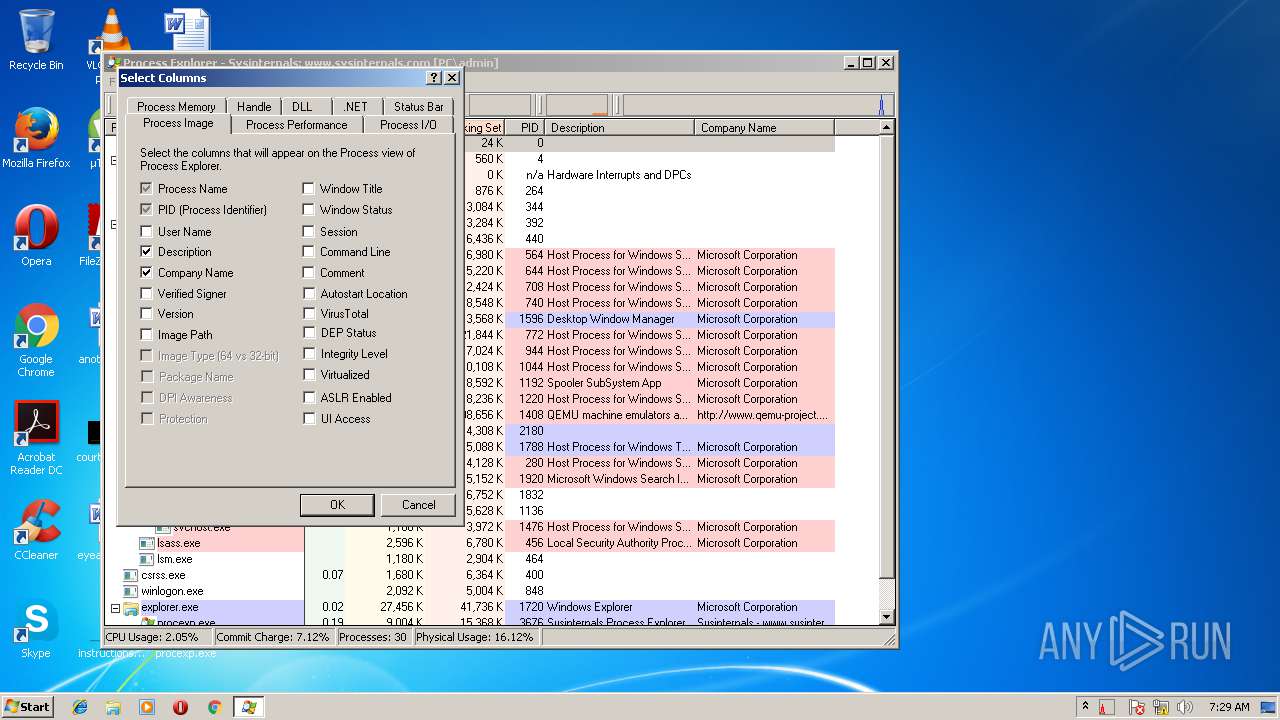Launch CCleaner from the desktop
Screen dimensions: 1280x720
tap(36, 530)
